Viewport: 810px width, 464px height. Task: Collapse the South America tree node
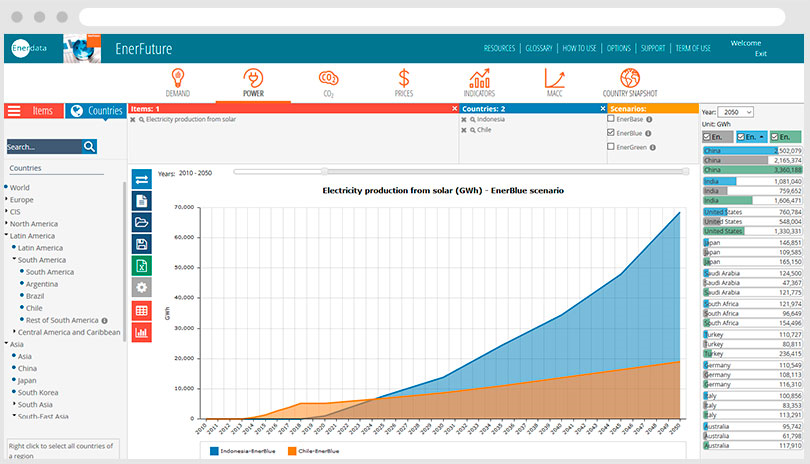click(14, 260)
